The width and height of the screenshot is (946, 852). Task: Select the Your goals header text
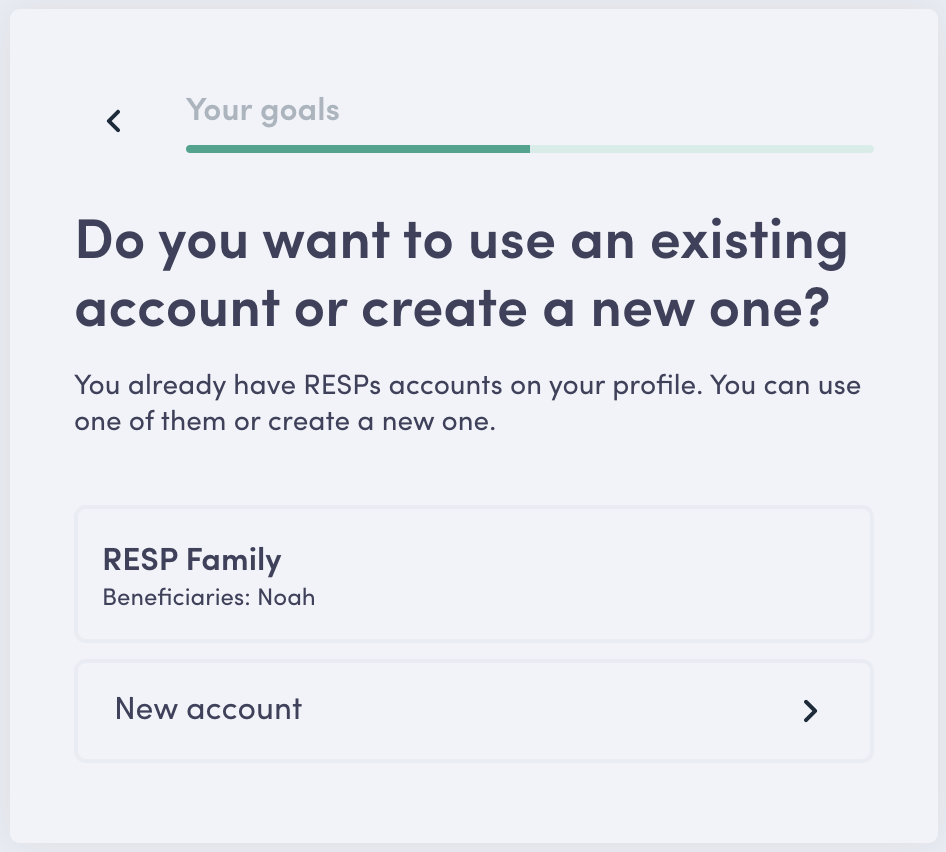(x=262, y=110)
